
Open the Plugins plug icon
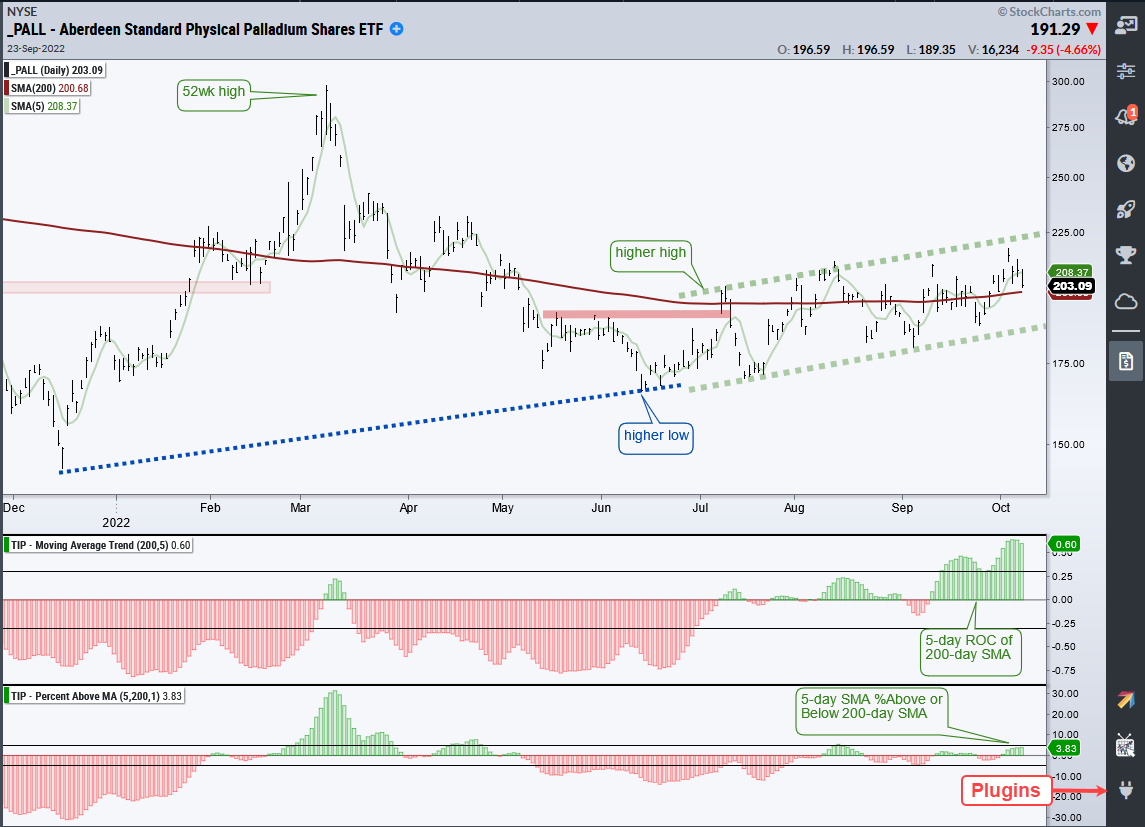1125,790
